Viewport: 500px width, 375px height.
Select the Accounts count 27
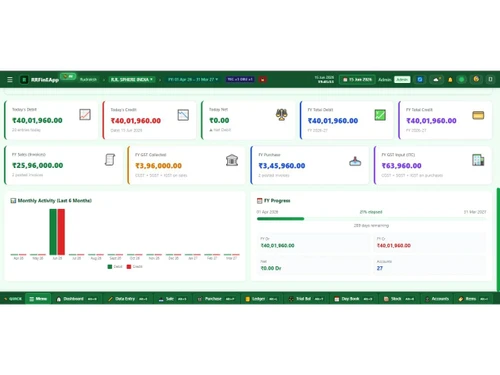pos(380,268)
